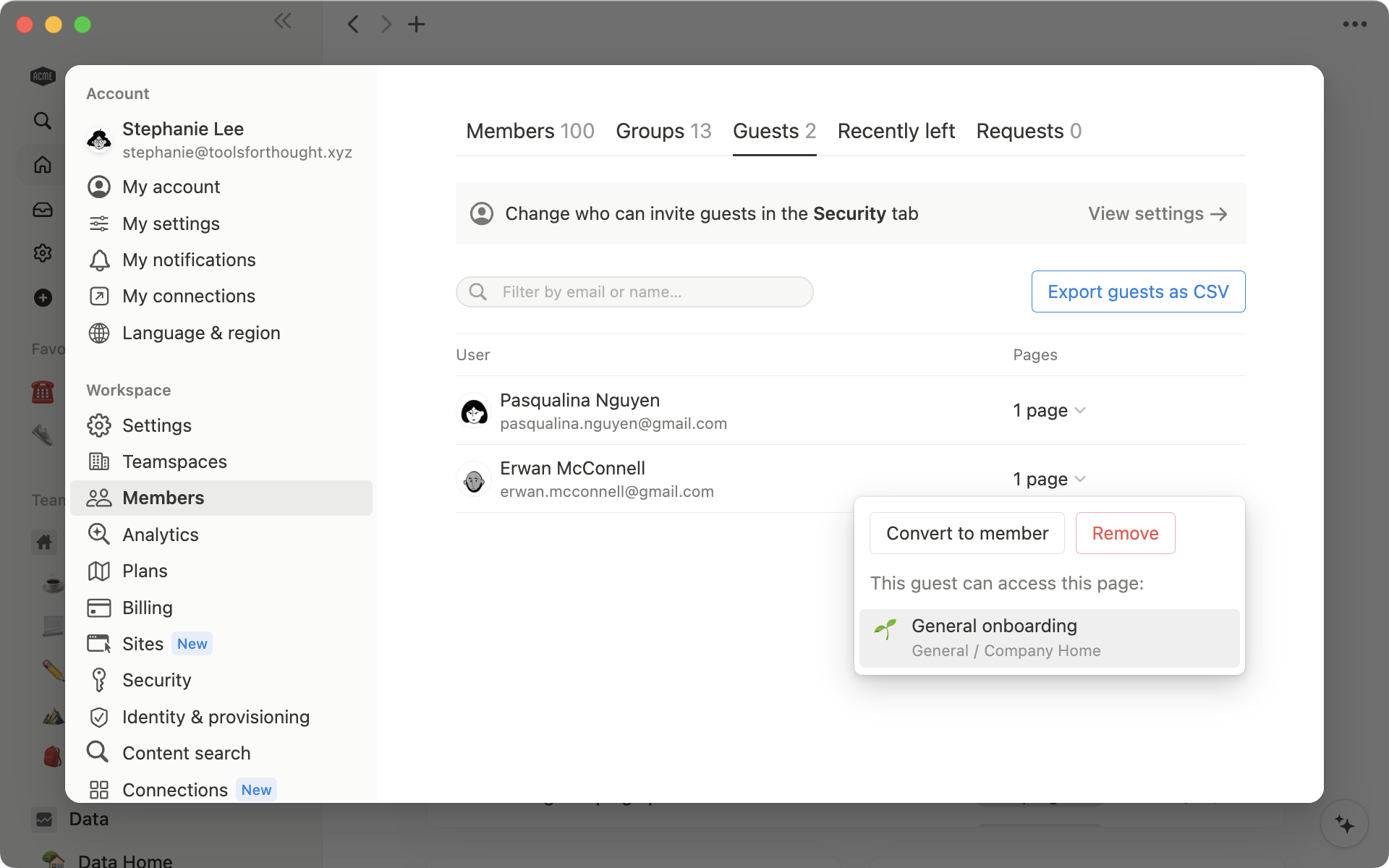Navigate to Billing settings
Screen dimensions: 1389x868
tap(147, 607)
